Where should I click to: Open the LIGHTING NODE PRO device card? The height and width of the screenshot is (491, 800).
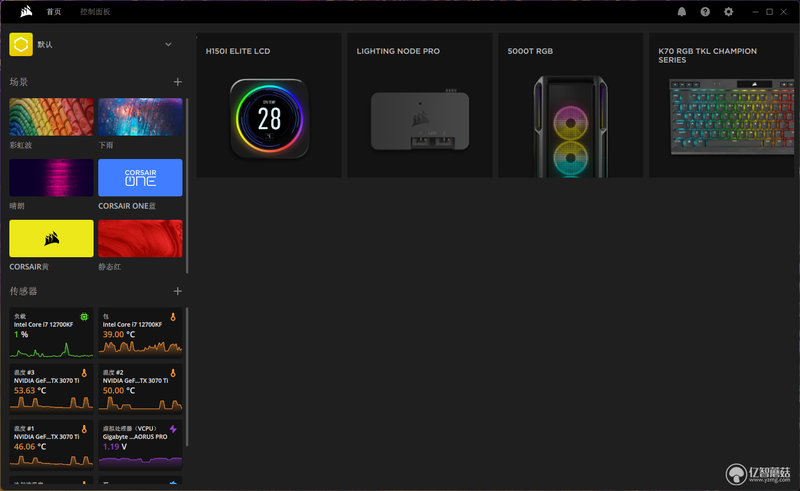420,105
